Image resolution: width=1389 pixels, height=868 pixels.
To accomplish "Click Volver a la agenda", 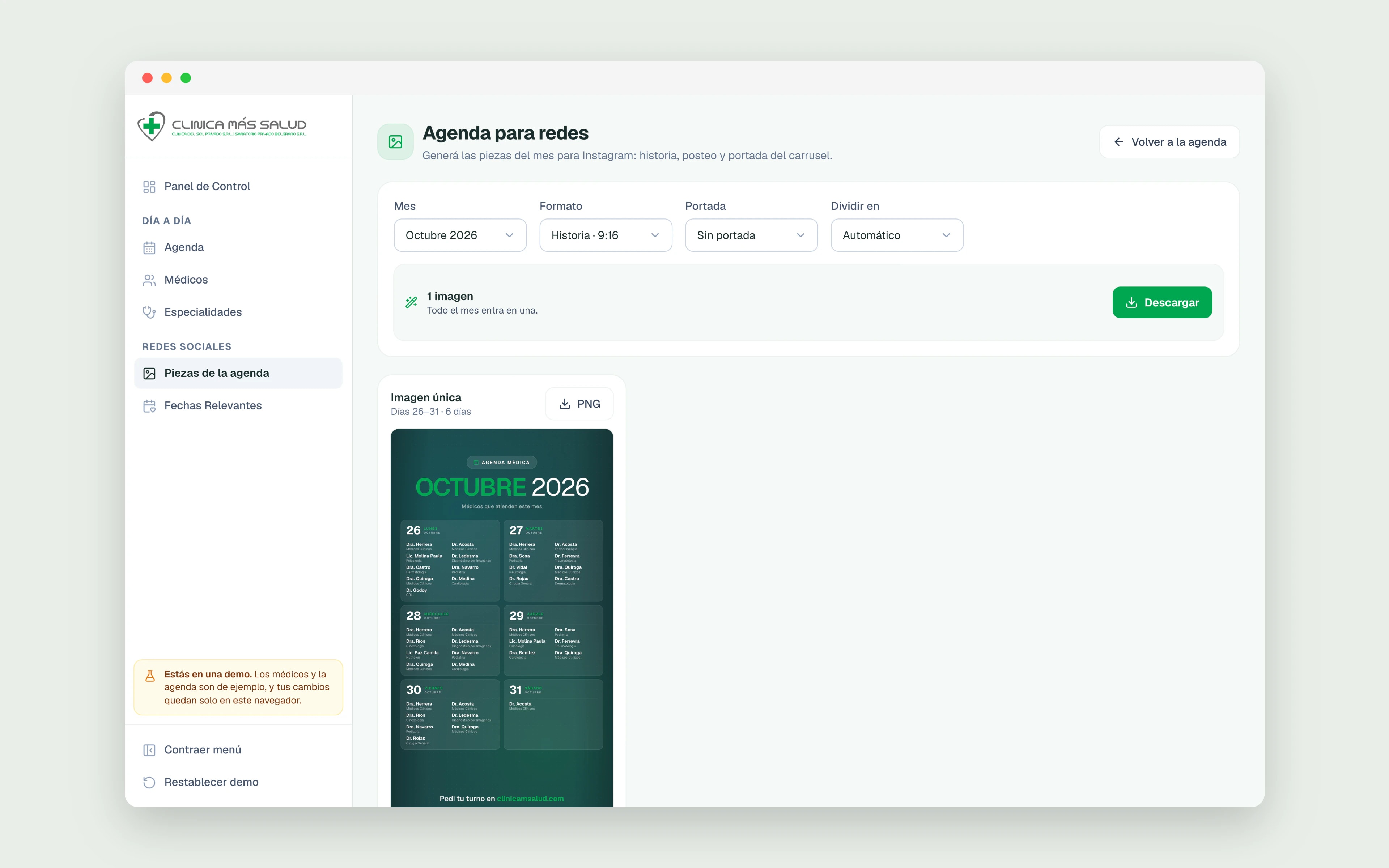I will click(1169, 142).
